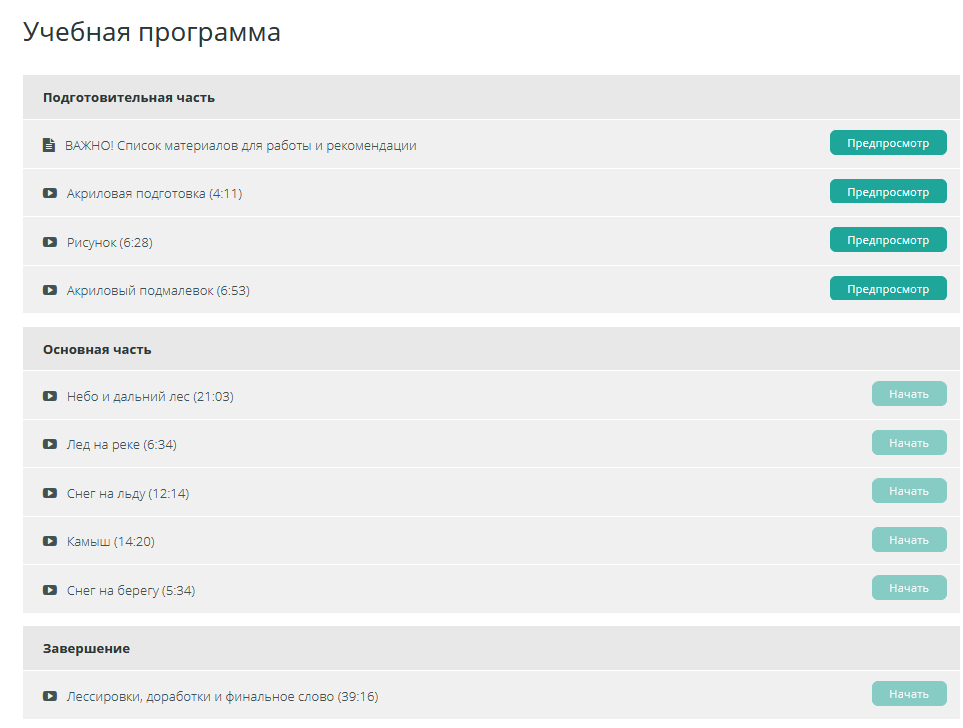Screen dimensions: 963x728
Task: Select the Основная часть section header
Action: [x=97, y=349]
